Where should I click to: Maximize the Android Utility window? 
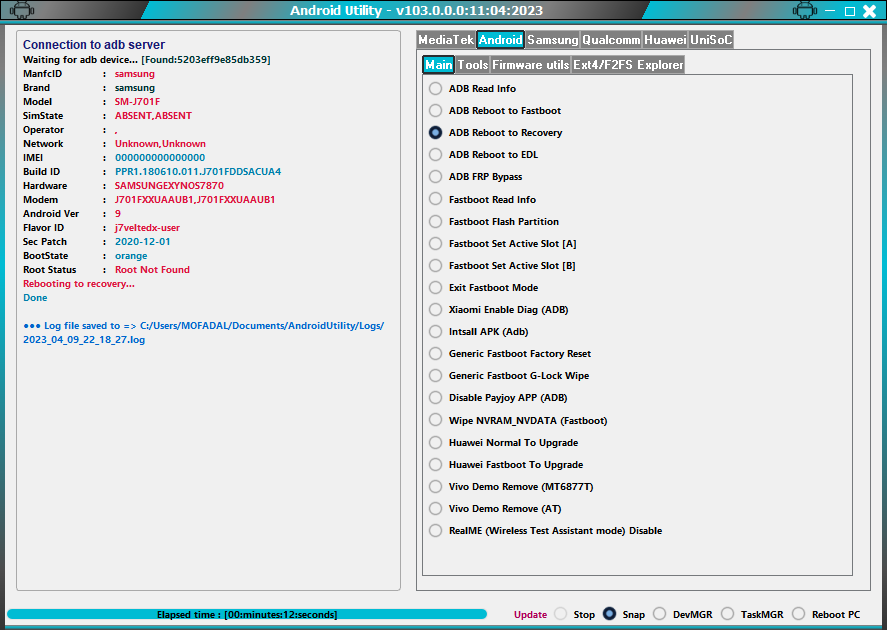(850, 11)
